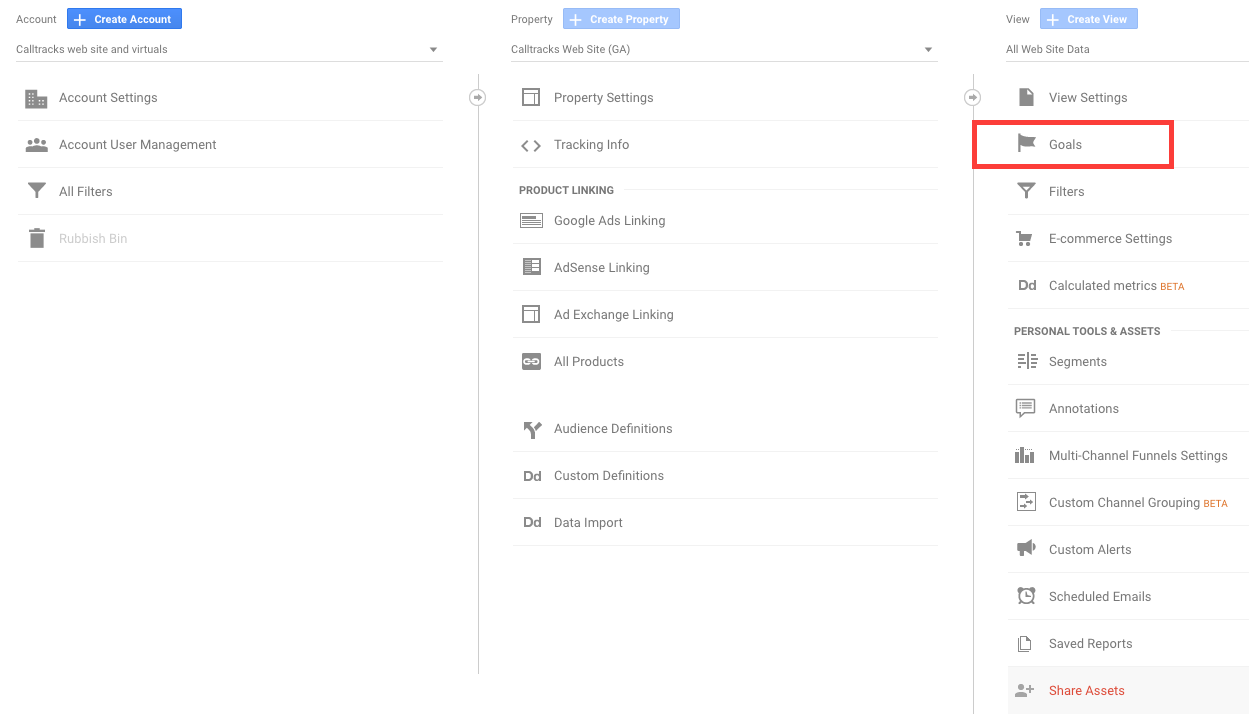Open the View Settings document icon

pos(1026,97)
